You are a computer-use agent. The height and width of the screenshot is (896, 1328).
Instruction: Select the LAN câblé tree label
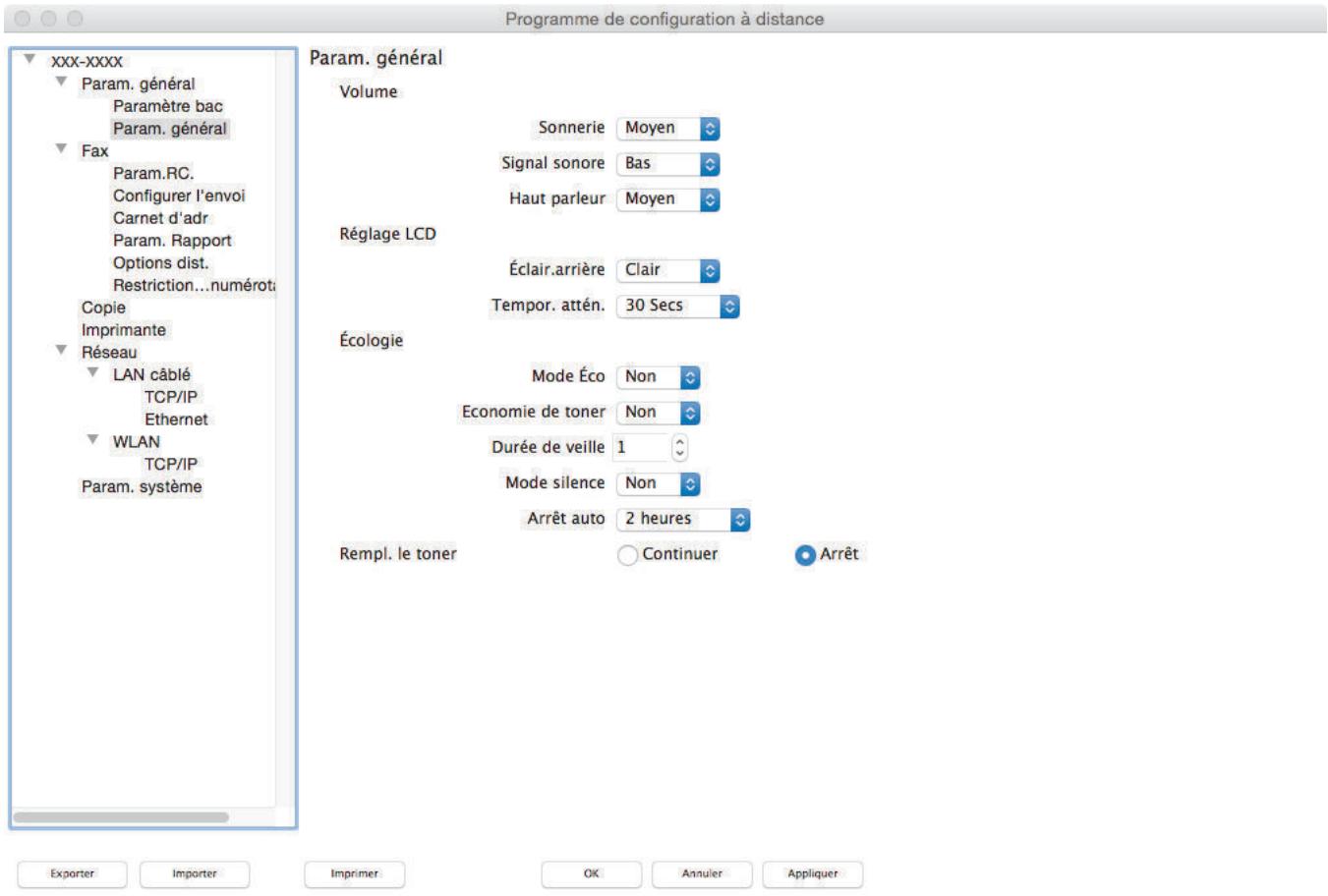151,375
